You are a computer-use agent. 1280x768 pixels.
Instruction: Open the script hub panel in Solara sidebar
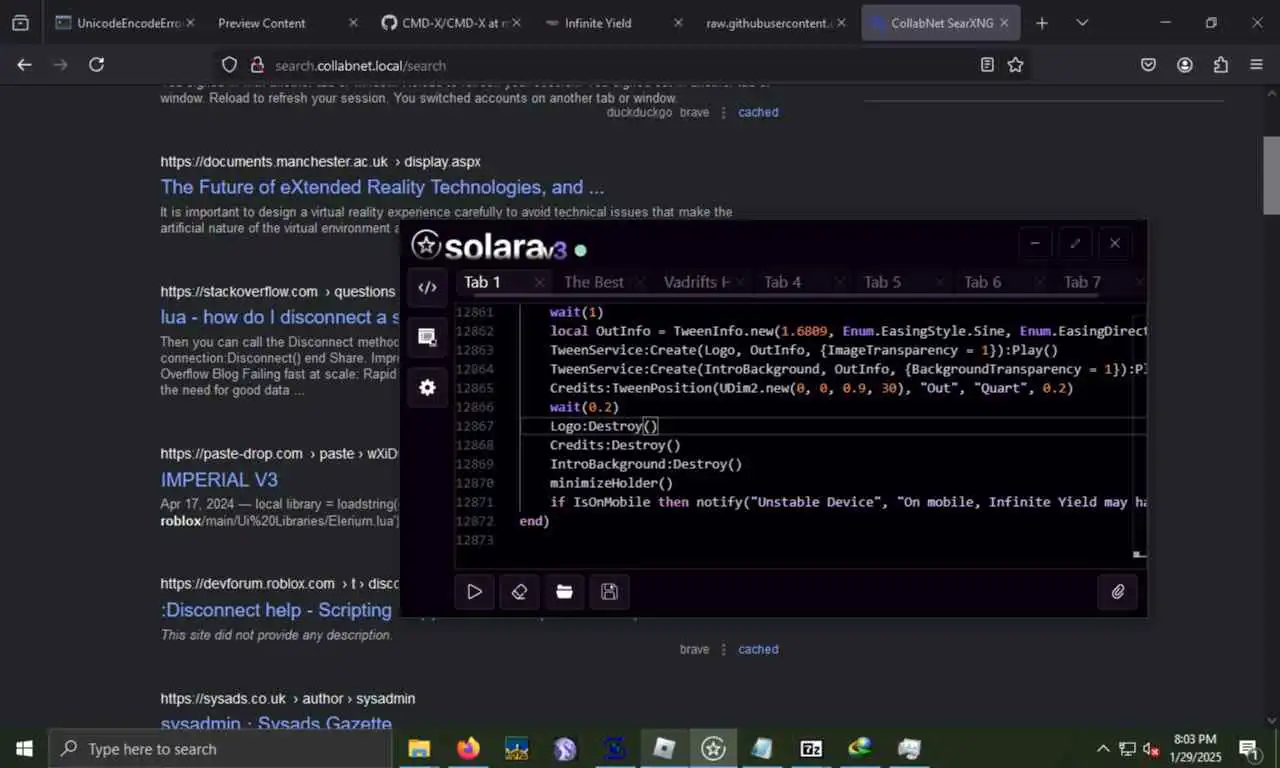point(427,337)
